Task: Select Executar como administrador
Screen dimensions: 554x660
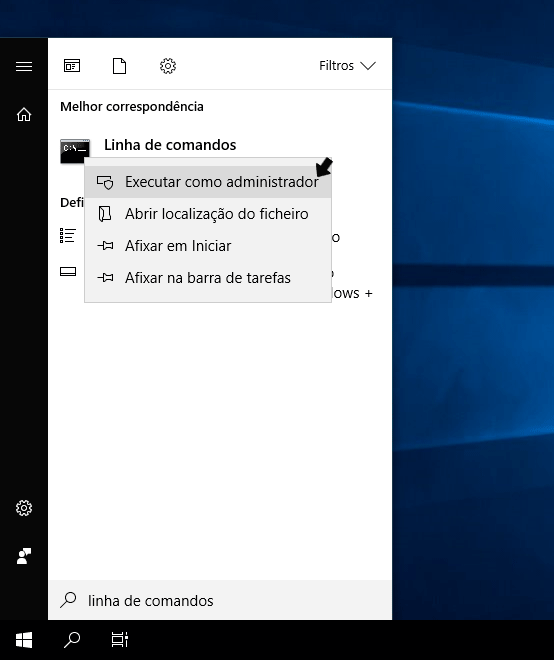Action: pyautogui.click(x=208, y=182)
